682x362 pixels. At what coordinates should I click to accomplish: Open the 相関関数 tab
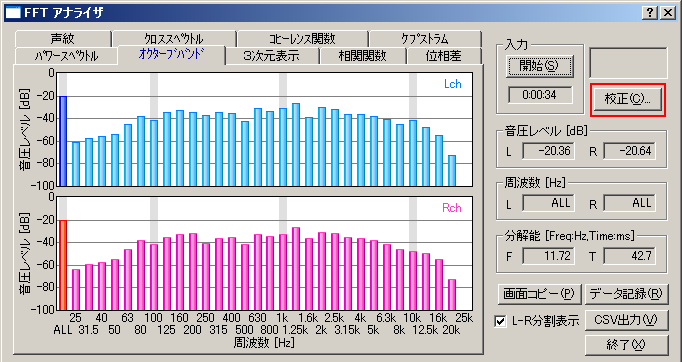pos(362,56)
